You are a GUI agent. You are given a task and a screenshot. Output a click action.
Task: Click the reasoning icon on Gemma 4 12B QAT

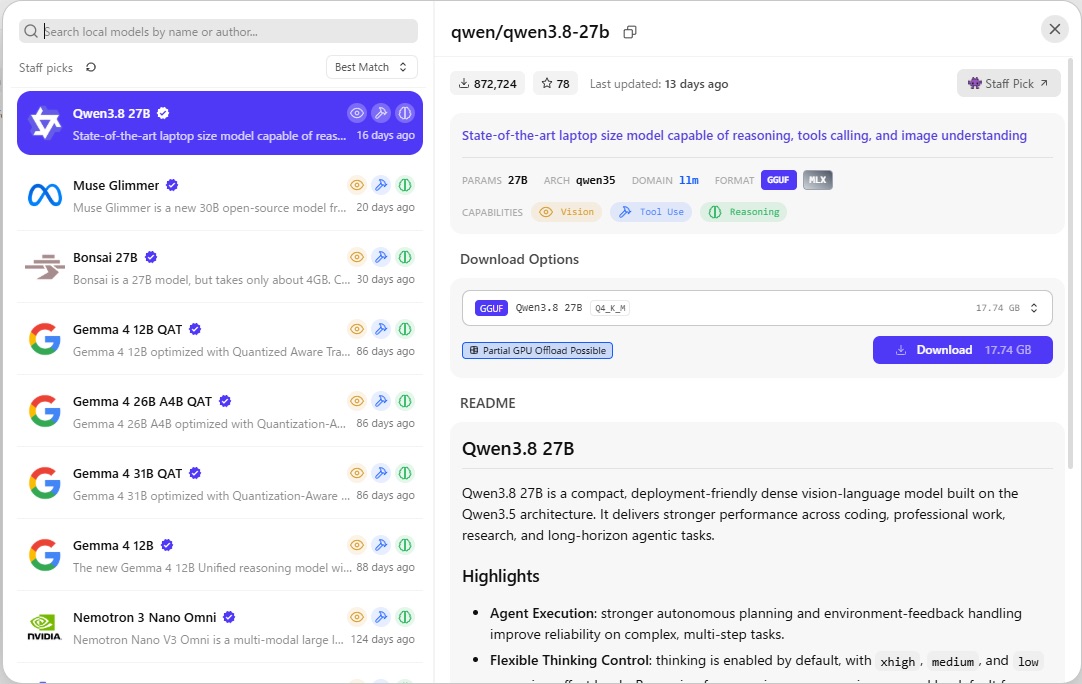pos(405,329)
